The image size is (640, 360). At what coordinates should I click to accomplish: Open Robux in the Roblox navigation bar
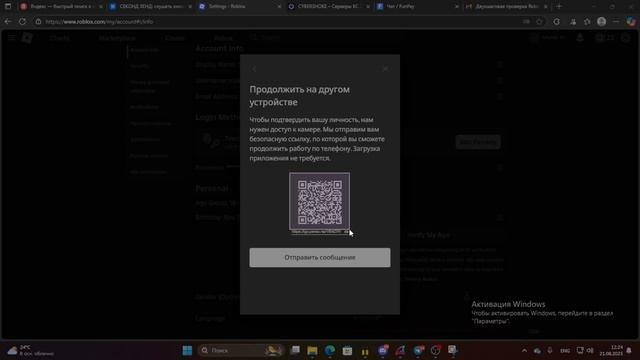point(223,38)
